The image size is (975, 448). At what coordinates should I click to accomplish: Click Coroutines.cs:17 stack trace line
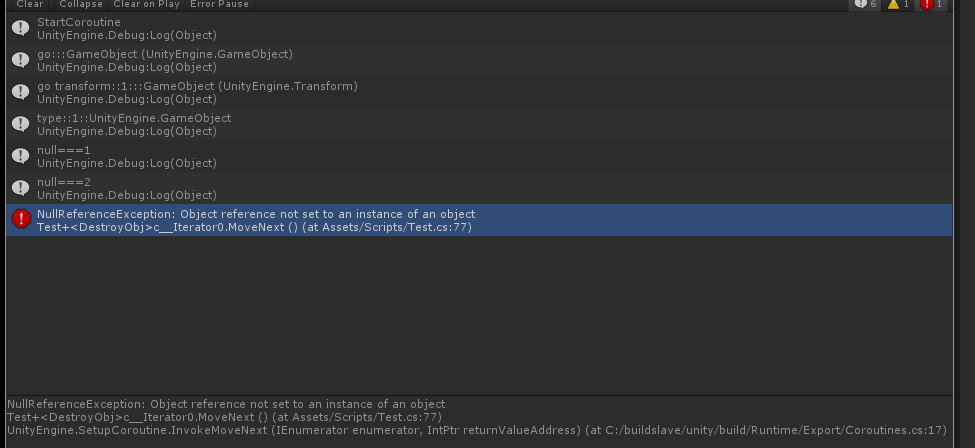tap(476, 430)
